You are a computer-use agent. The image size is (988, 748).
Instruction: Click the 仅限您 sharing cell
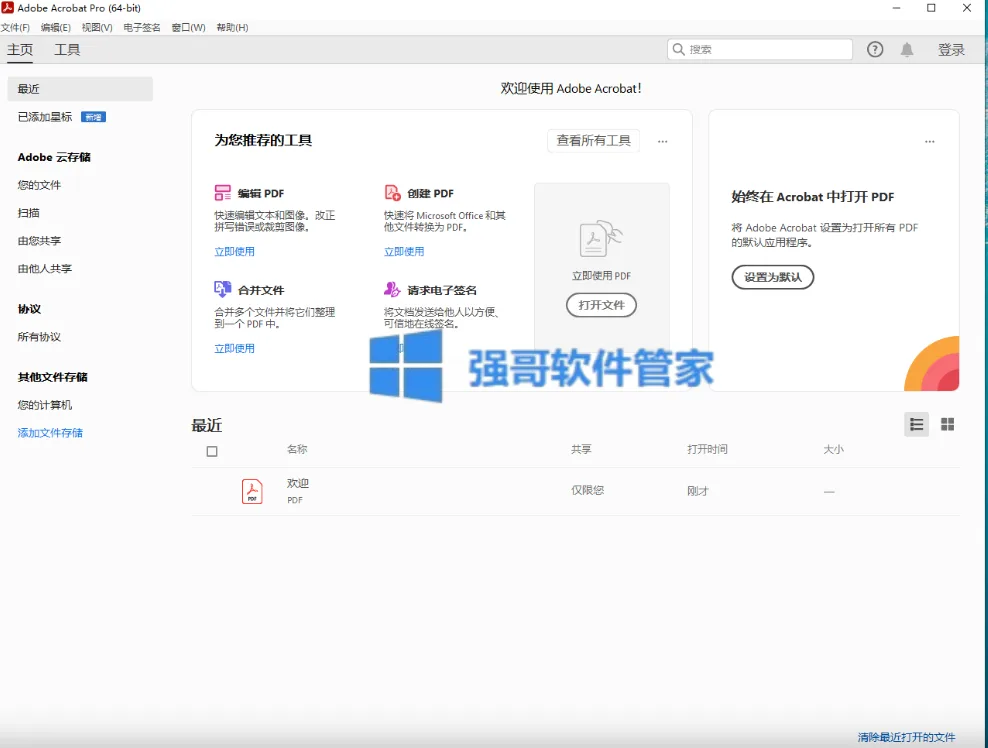587,490
